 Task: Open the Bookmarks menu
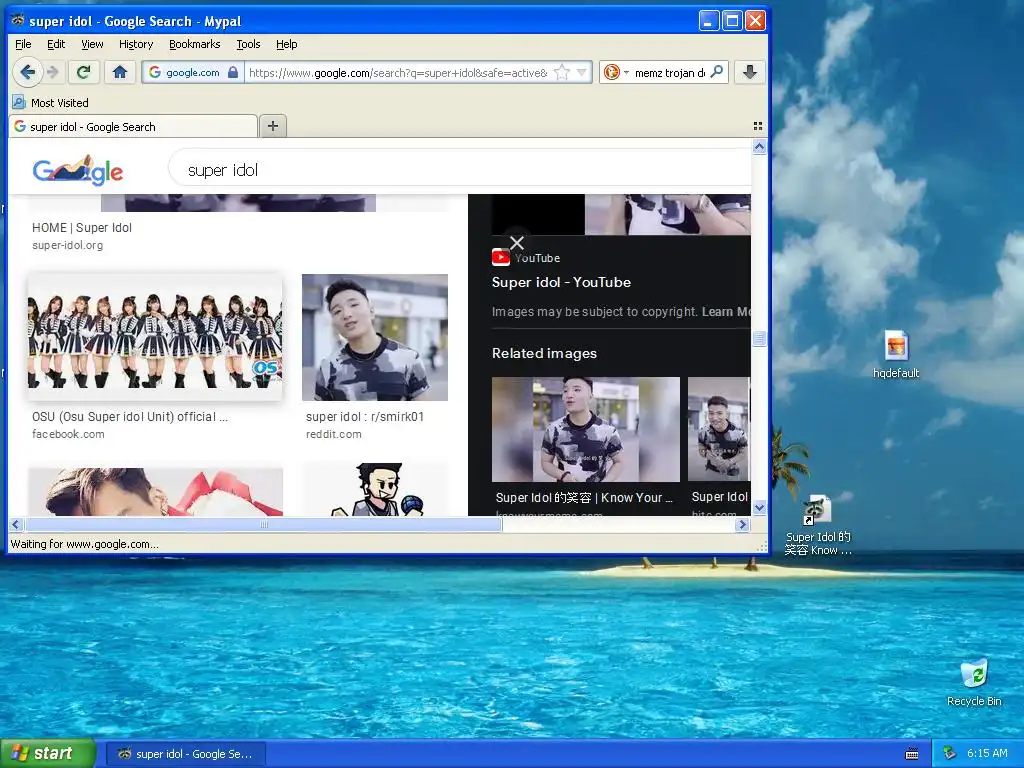(195, 44)
